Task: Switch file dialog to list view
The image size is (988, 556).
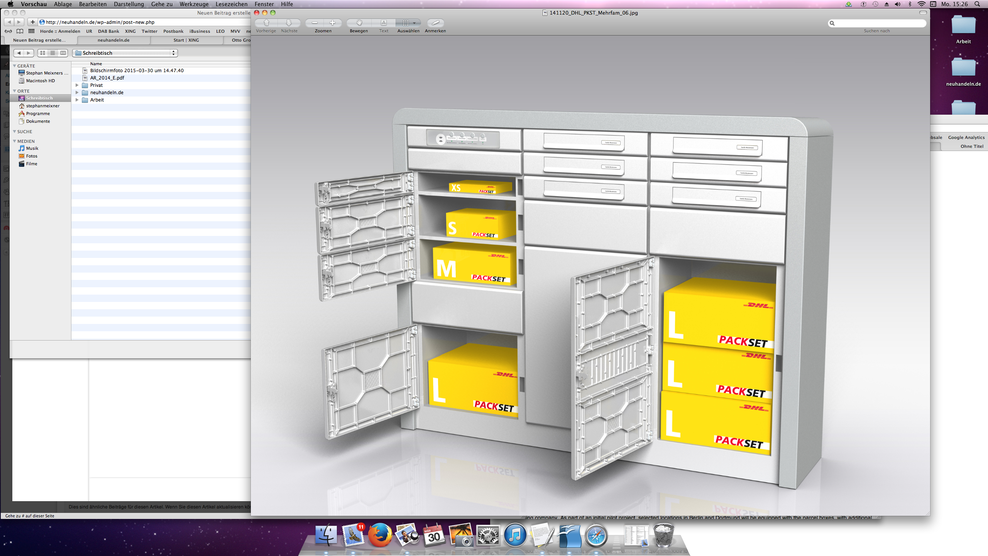Action: tap(52, 53)
